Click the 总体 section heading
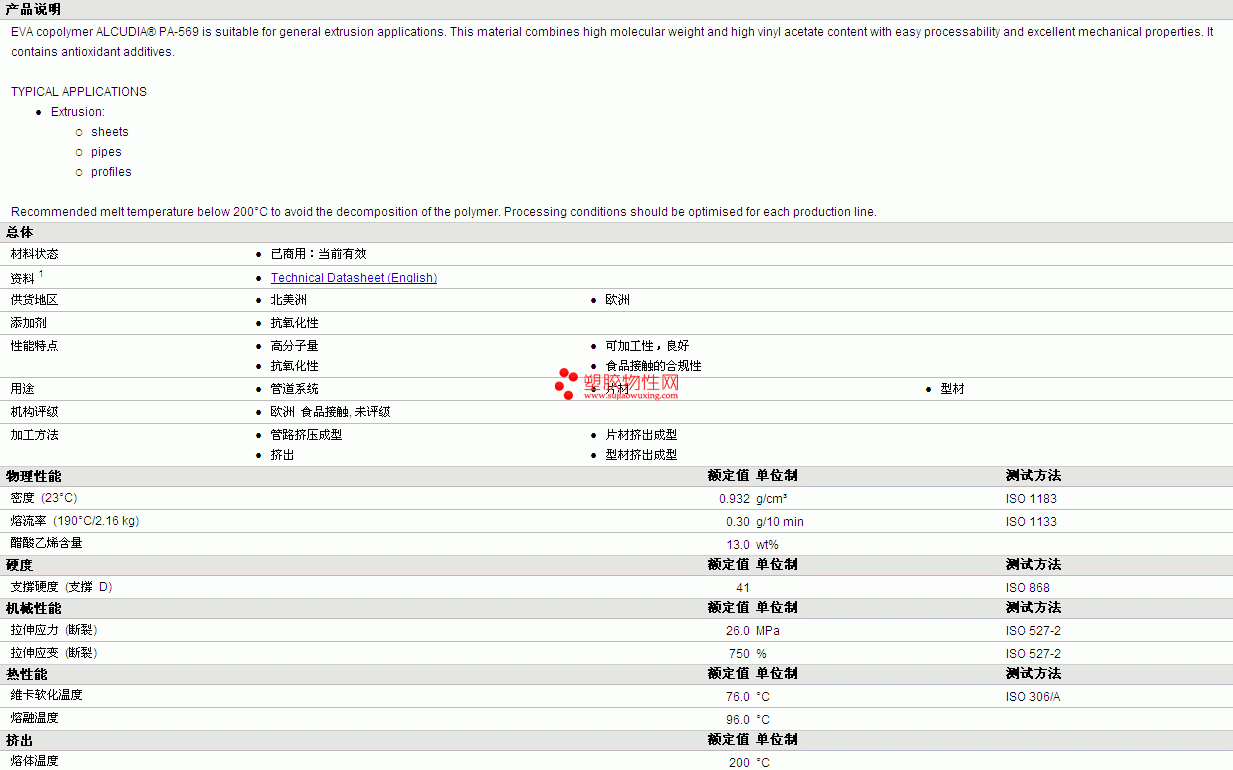The height and width of the screenshot is (770, 1233). coord(20,232)
